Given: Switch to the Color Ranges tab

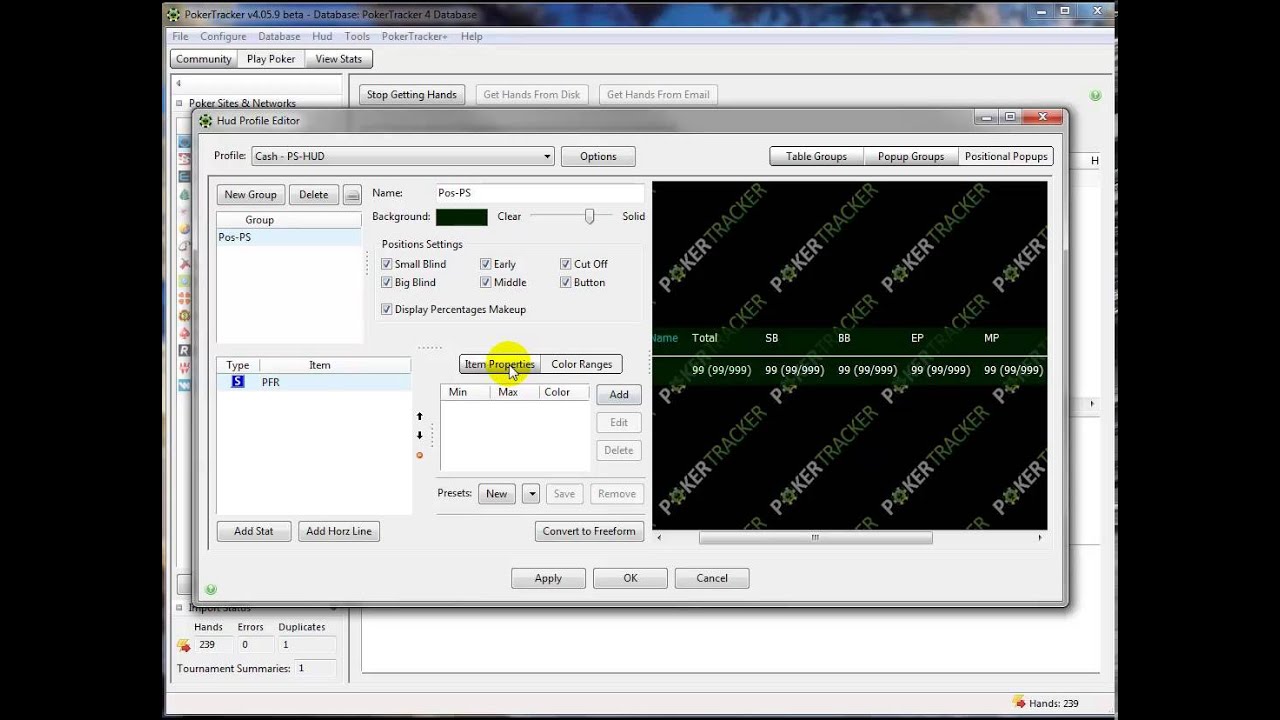Looking at the screenshot, I should 581,364.
